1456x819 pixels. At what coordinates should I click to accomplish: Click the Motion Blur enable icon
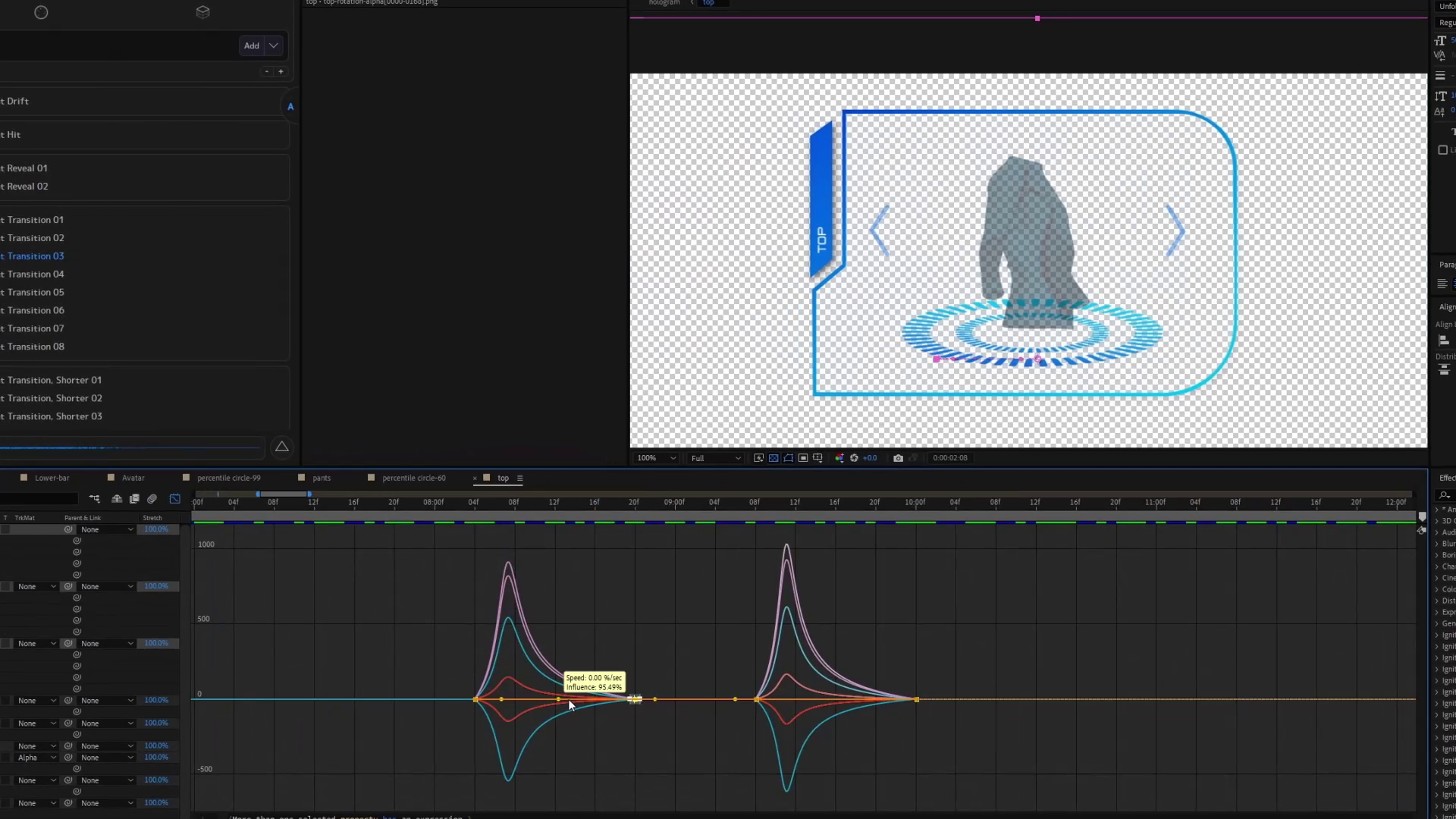coord(152,499)
